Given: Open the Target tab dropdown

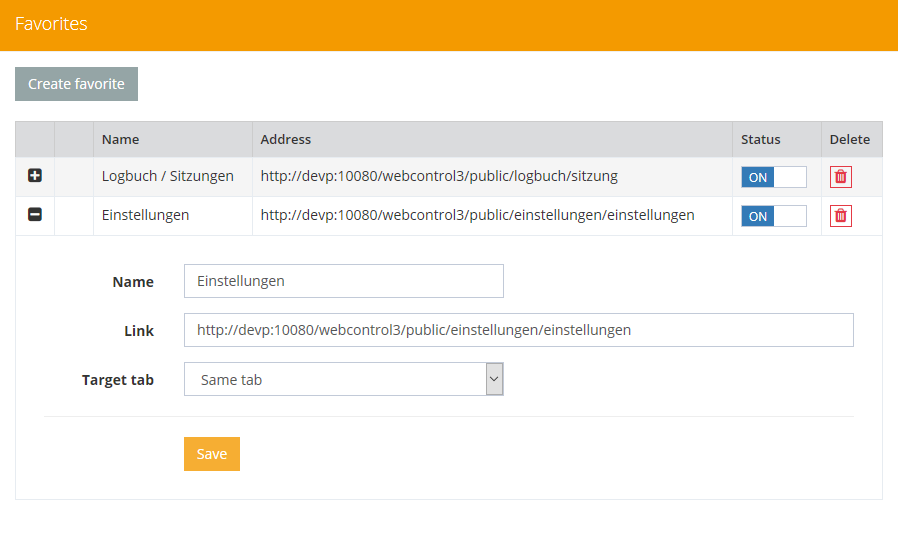Looking at the screenshot, I should (343, 379).
